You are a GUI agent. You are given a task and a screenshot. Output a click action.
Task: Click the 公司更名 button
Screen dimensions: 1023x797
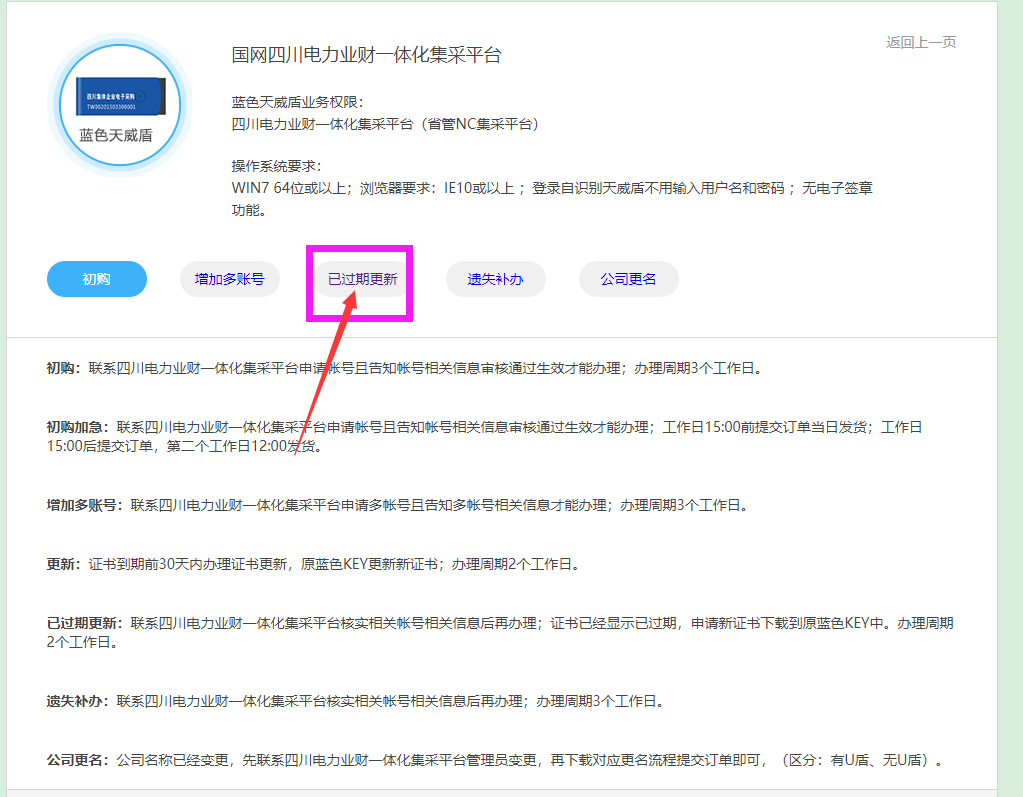click(x=629, y=279)
